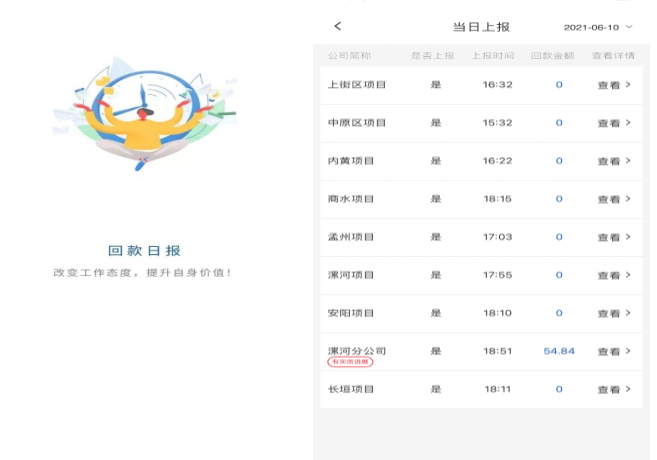Screen dimensions: 657x460
Task: Click 查看 on the 安阳项目 row
Action: 613,313
